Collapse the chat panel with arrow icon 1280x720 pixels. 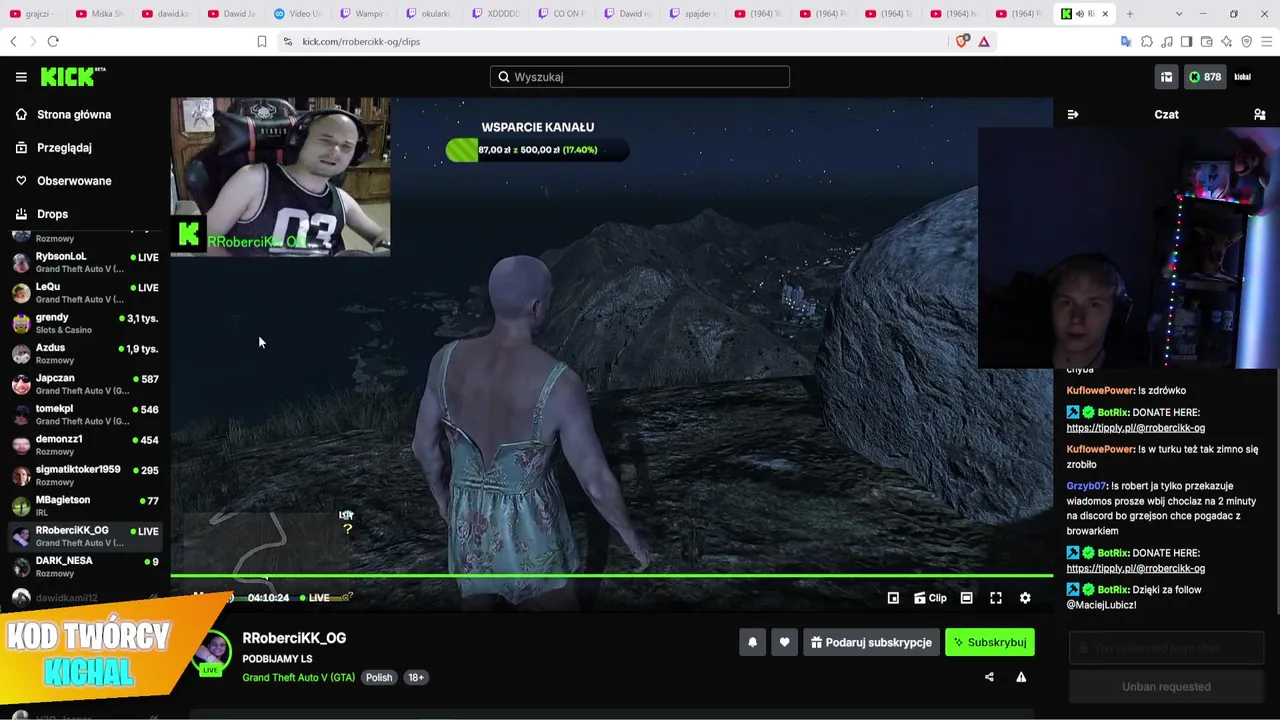pyautogui.click(x=1073, y=114)
